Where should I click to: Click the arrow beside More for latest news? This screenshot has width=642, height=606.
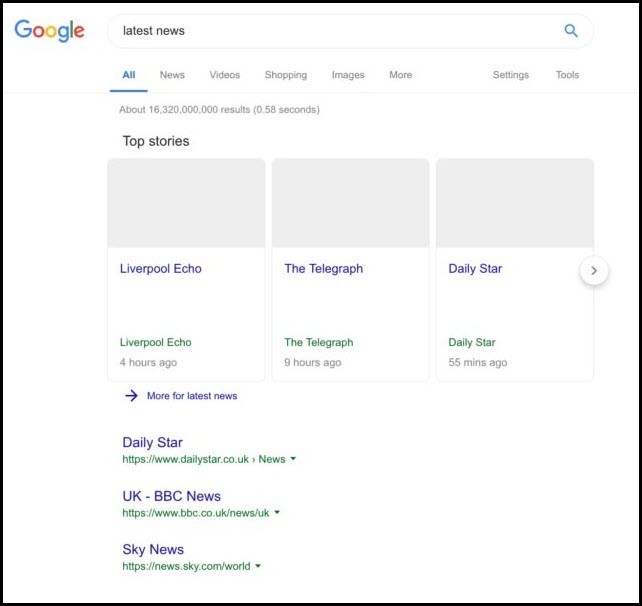click(131, 396)
